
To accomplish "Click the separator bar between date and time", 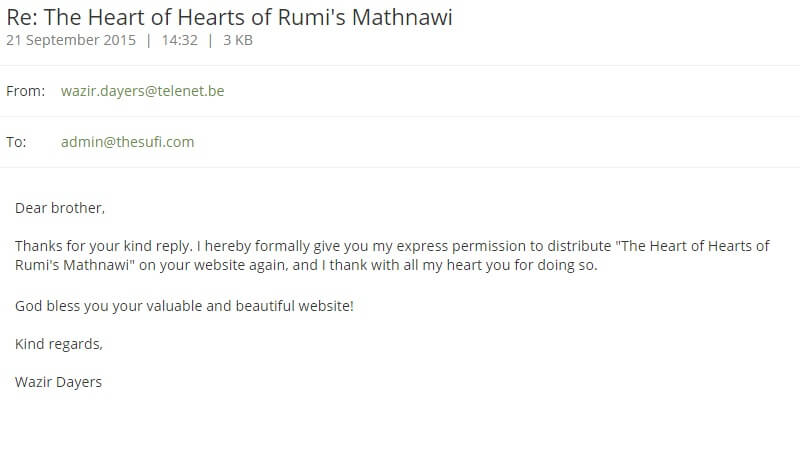I will (x=148, y=40).
